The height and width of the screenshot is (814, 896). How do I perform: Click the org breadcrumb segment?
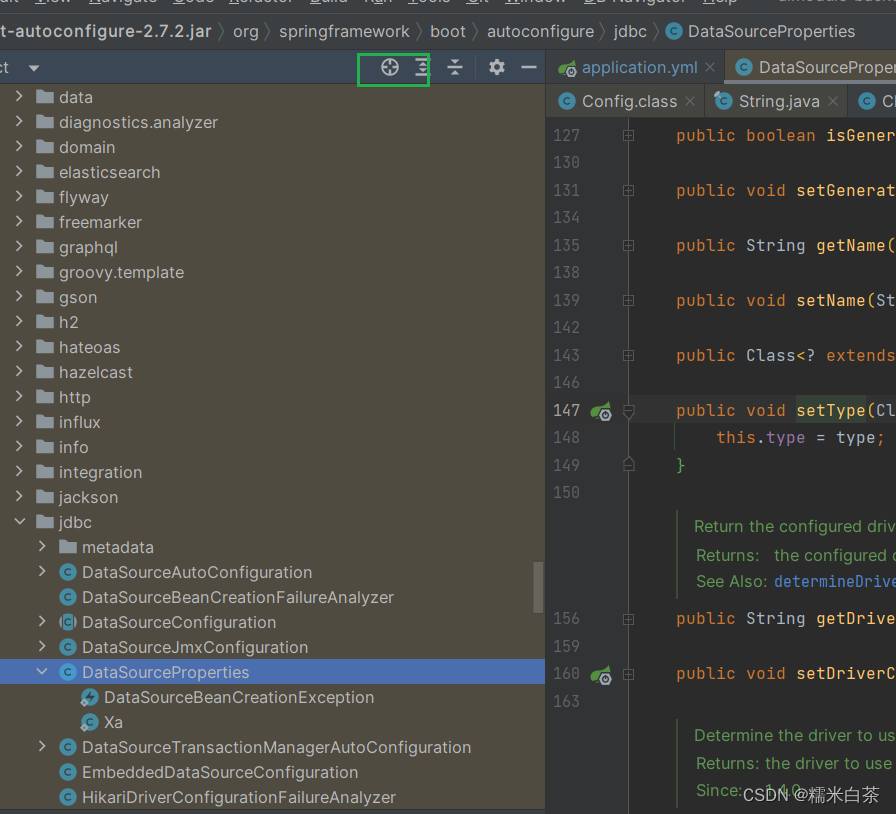pyautogui.click(x=246, y=31)
